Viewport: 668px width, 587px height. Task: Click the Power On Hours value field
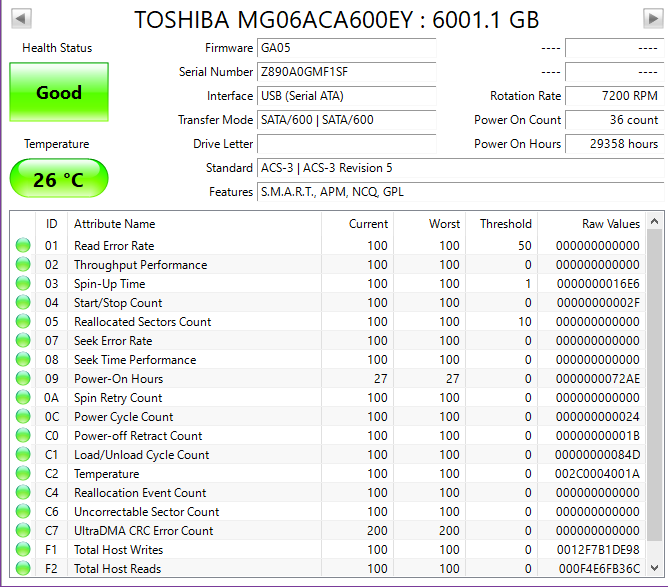613,144
